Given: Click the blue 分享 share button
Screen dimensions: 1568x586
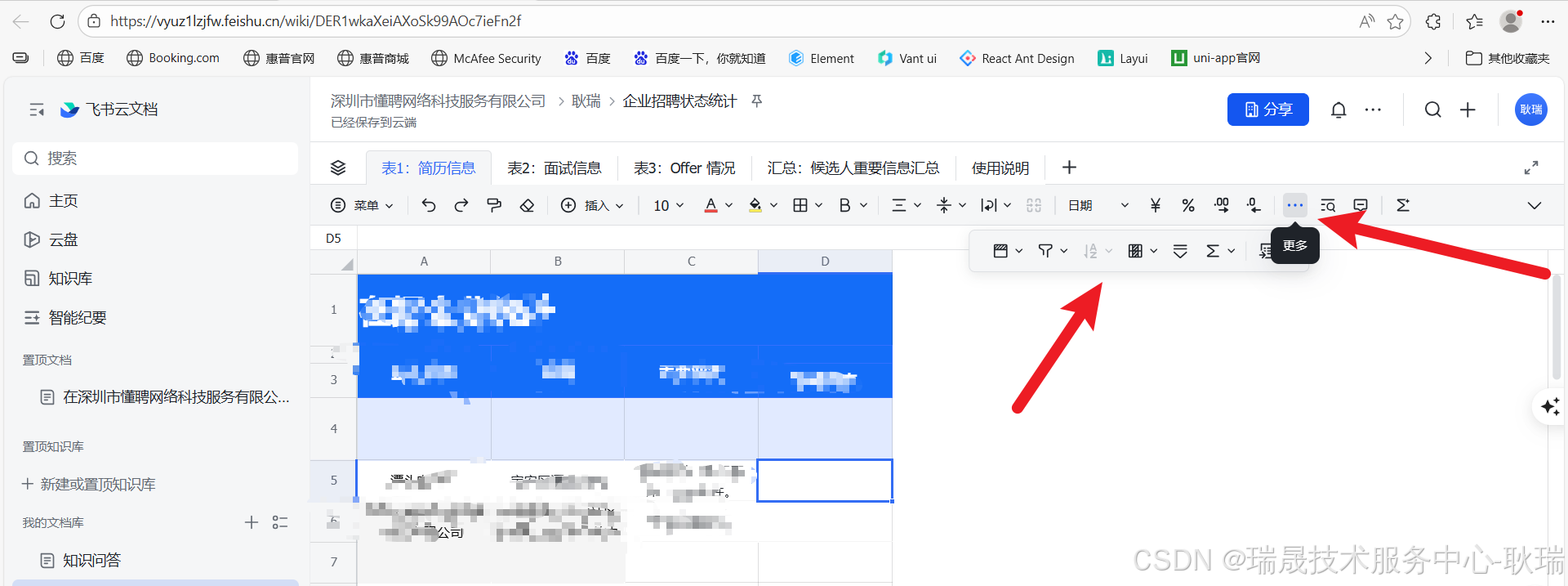Looking at the screenshot, I should click(1267, 110).
